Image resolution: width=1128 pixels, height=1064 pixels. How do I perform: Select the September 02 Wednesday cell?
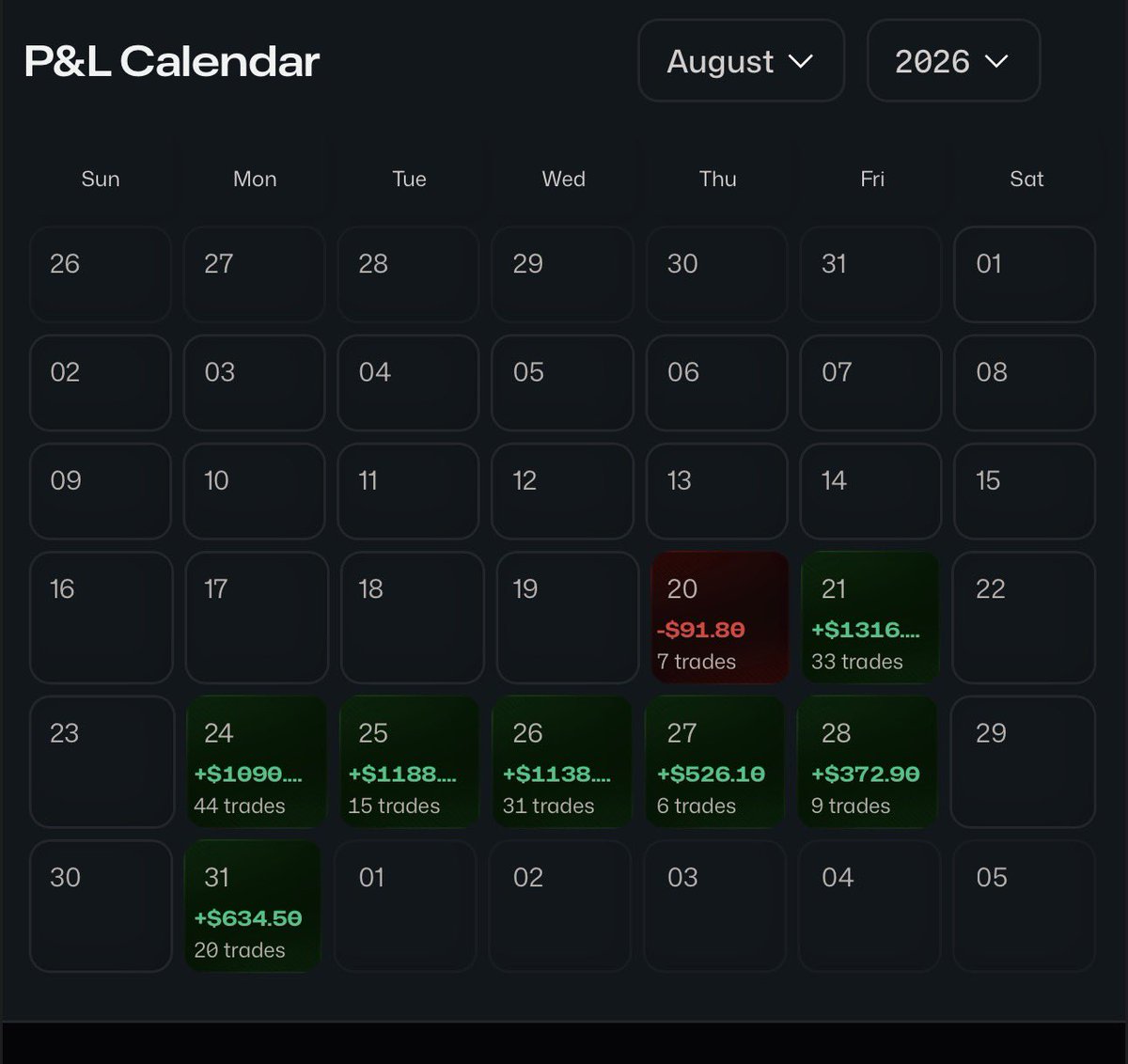560,906
